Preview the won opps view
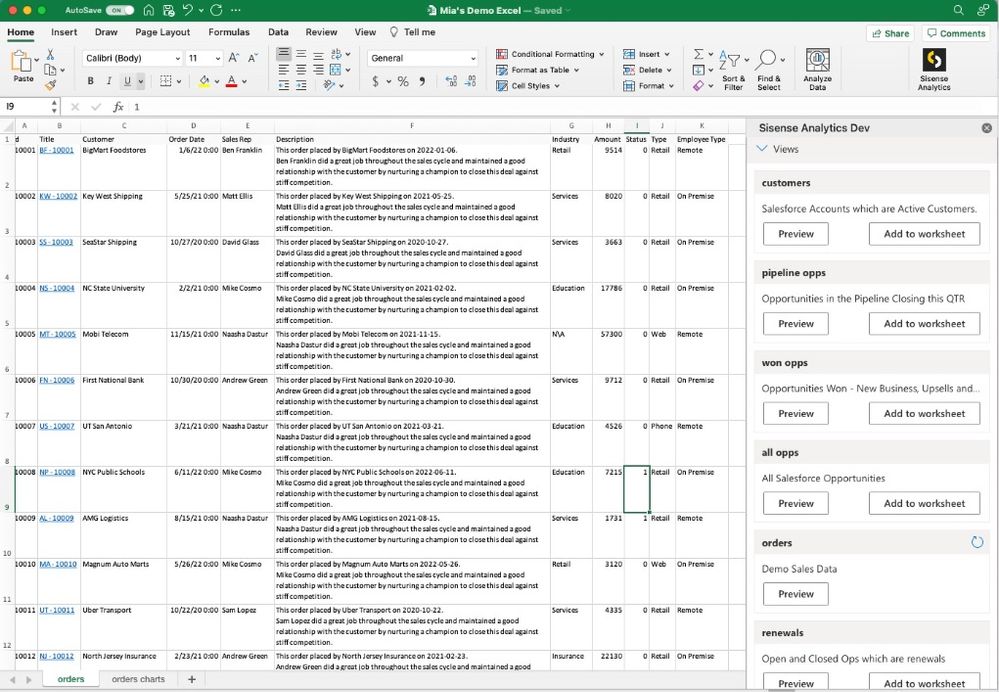Screen dimensions: 999x692 click(796, 414)
